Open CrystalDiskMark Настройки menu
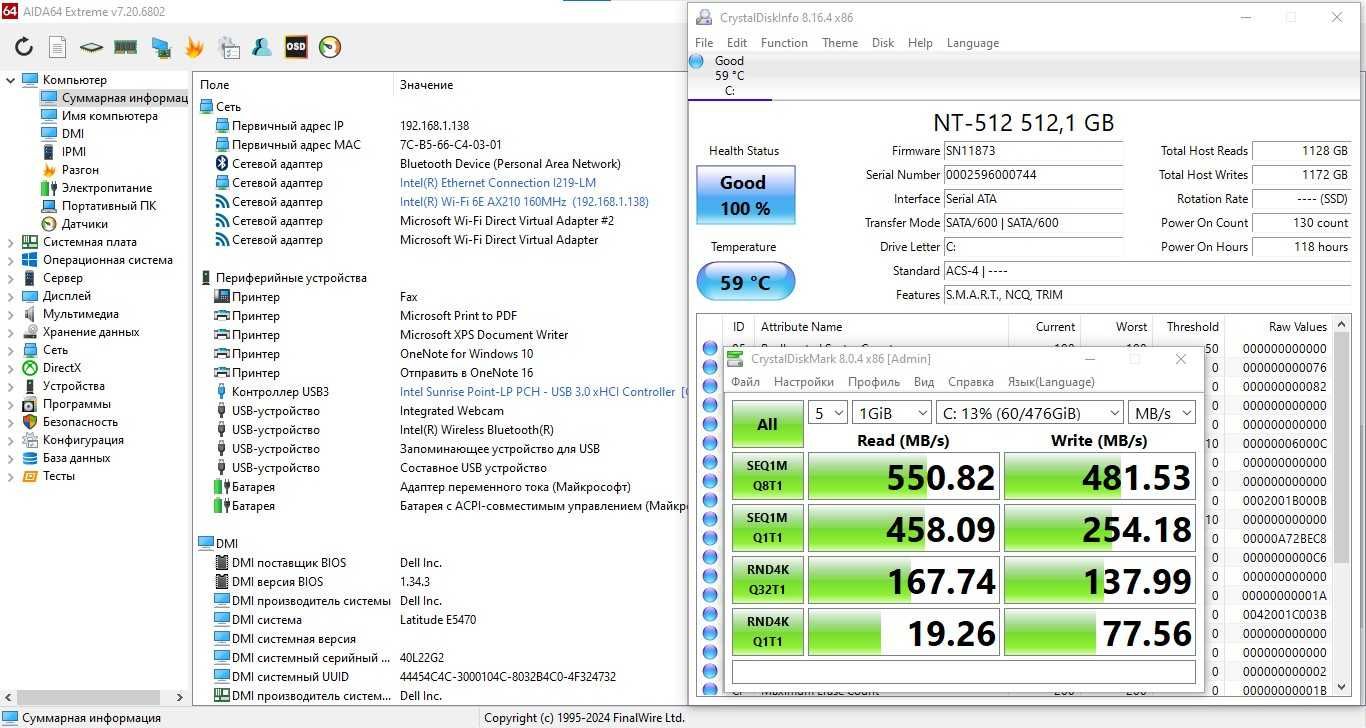The width and height of the screenshot is (1366, 728). (804, 382)
